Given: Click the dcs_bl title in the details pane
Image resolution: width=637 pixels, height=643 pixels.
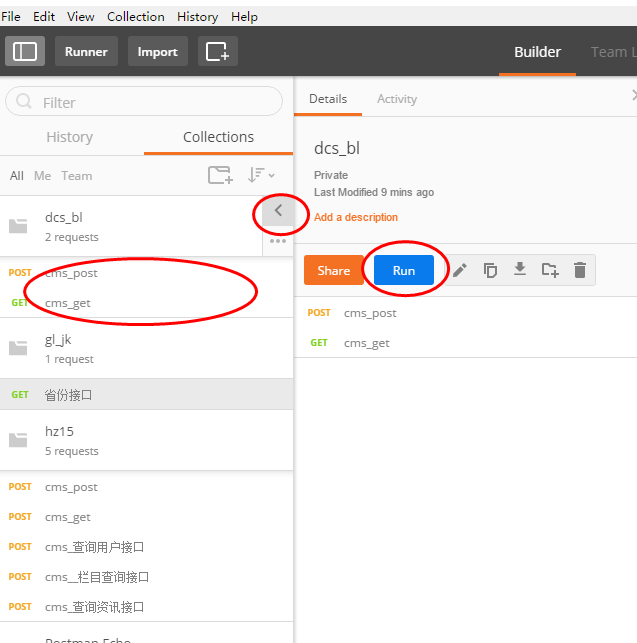Looking at the screenshot, I should [x=337, y=148].
